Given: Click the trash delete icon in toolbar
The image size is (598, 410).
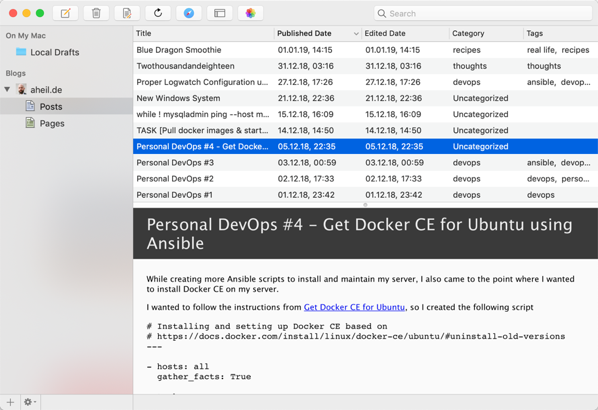Looking at the screenshot, I should click(96, 13).
